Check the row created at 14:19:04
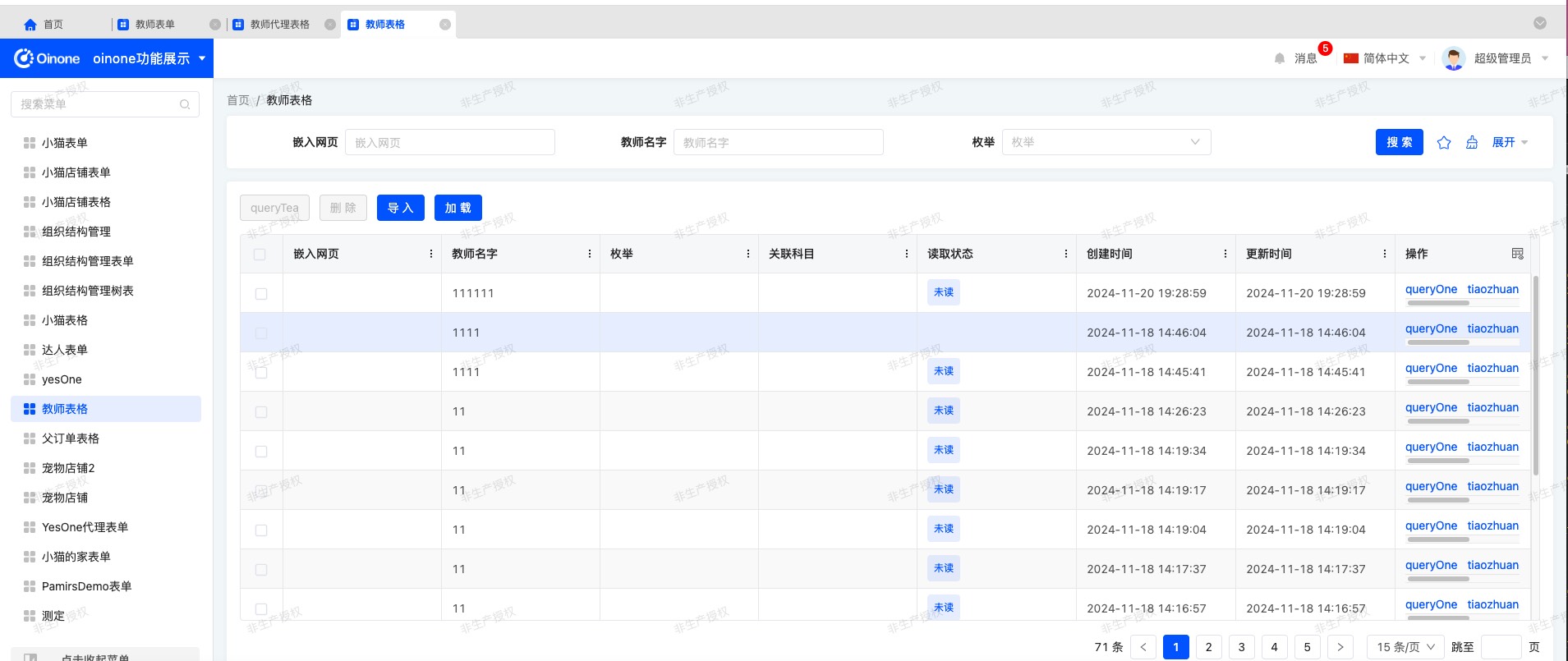 click(x=261, y=530)
